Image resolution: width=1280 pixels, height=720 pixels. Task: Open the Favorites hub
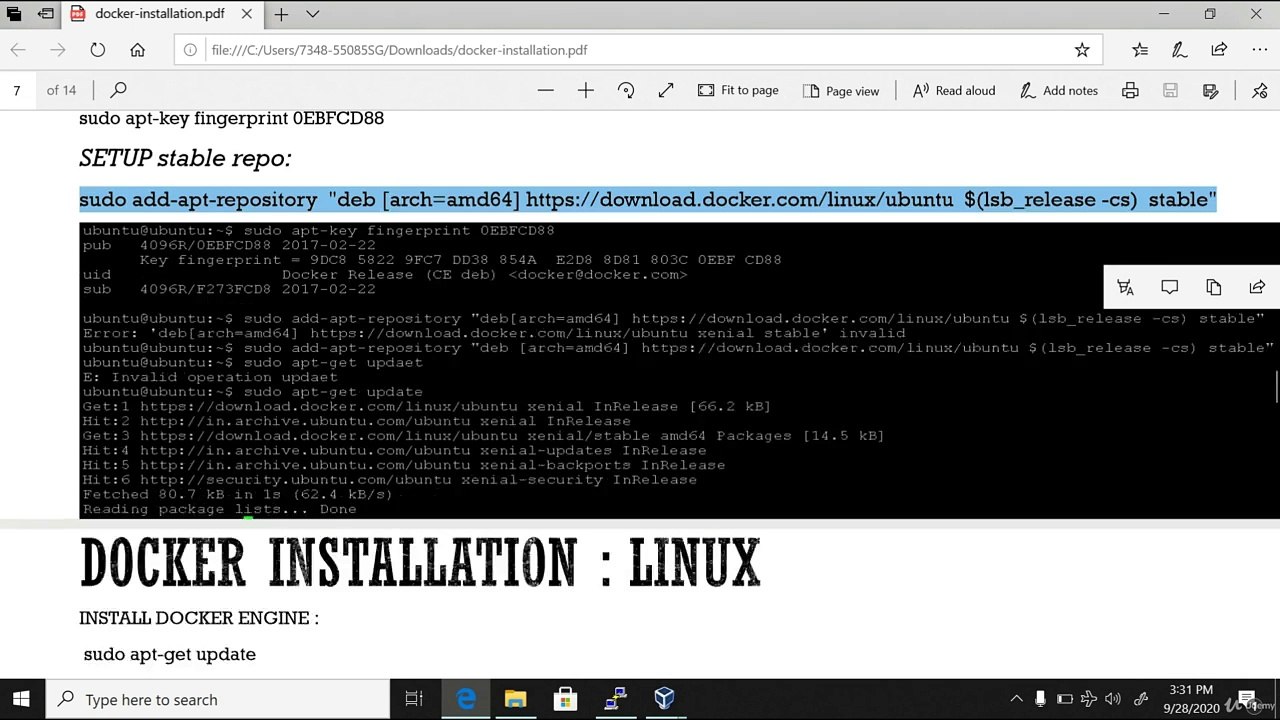tap(1140, 50)
